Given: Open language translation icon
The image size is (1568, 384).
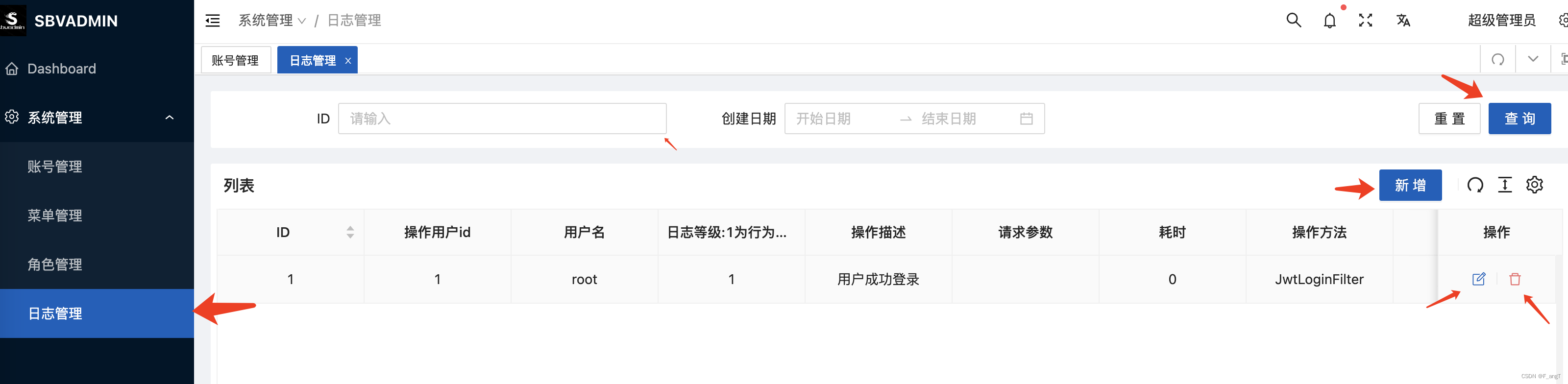Looking at the screenshot, I should 1403,21.
